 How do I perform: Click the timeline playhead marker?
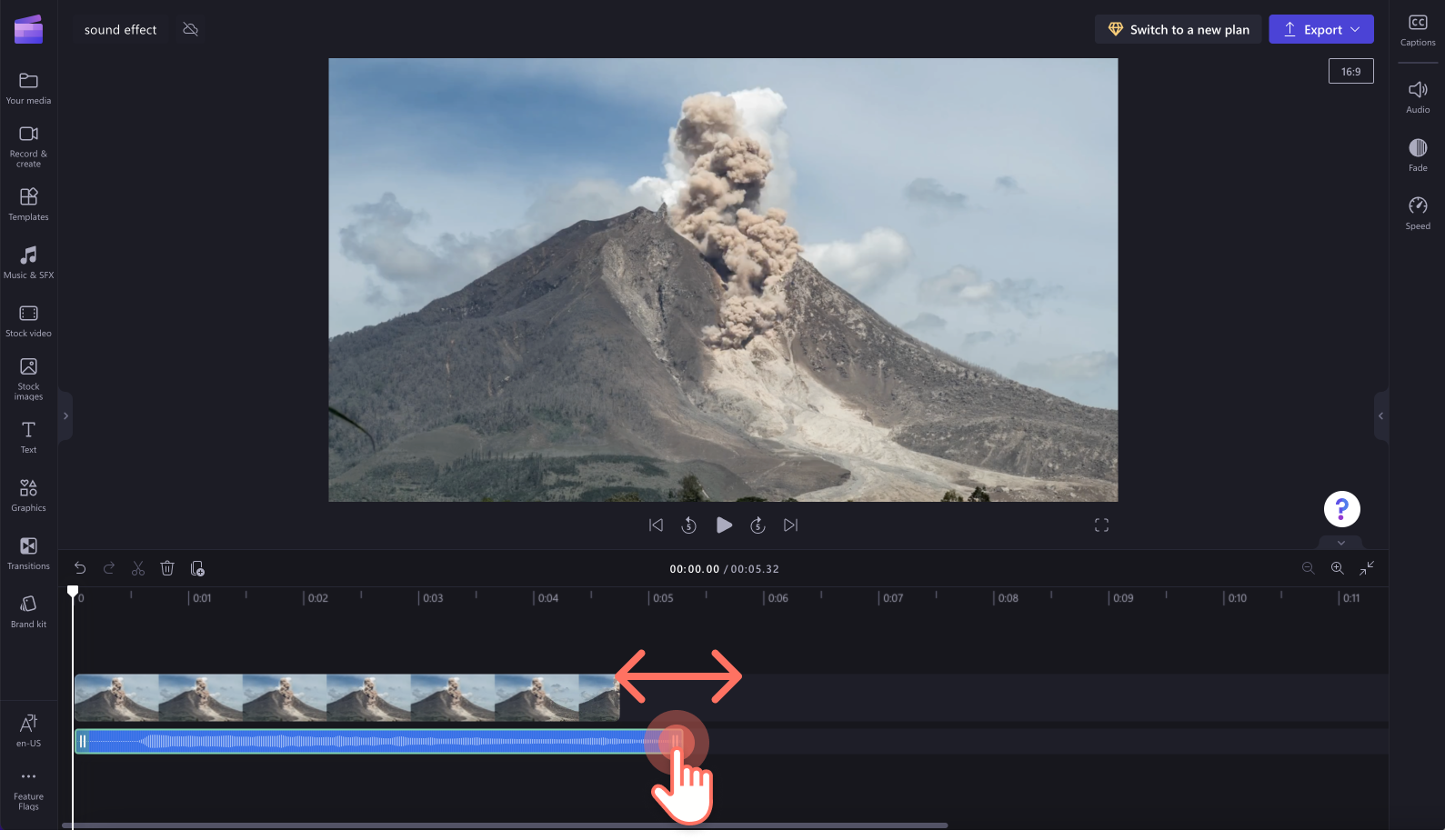pyautogui.click(x=73, y=592)
